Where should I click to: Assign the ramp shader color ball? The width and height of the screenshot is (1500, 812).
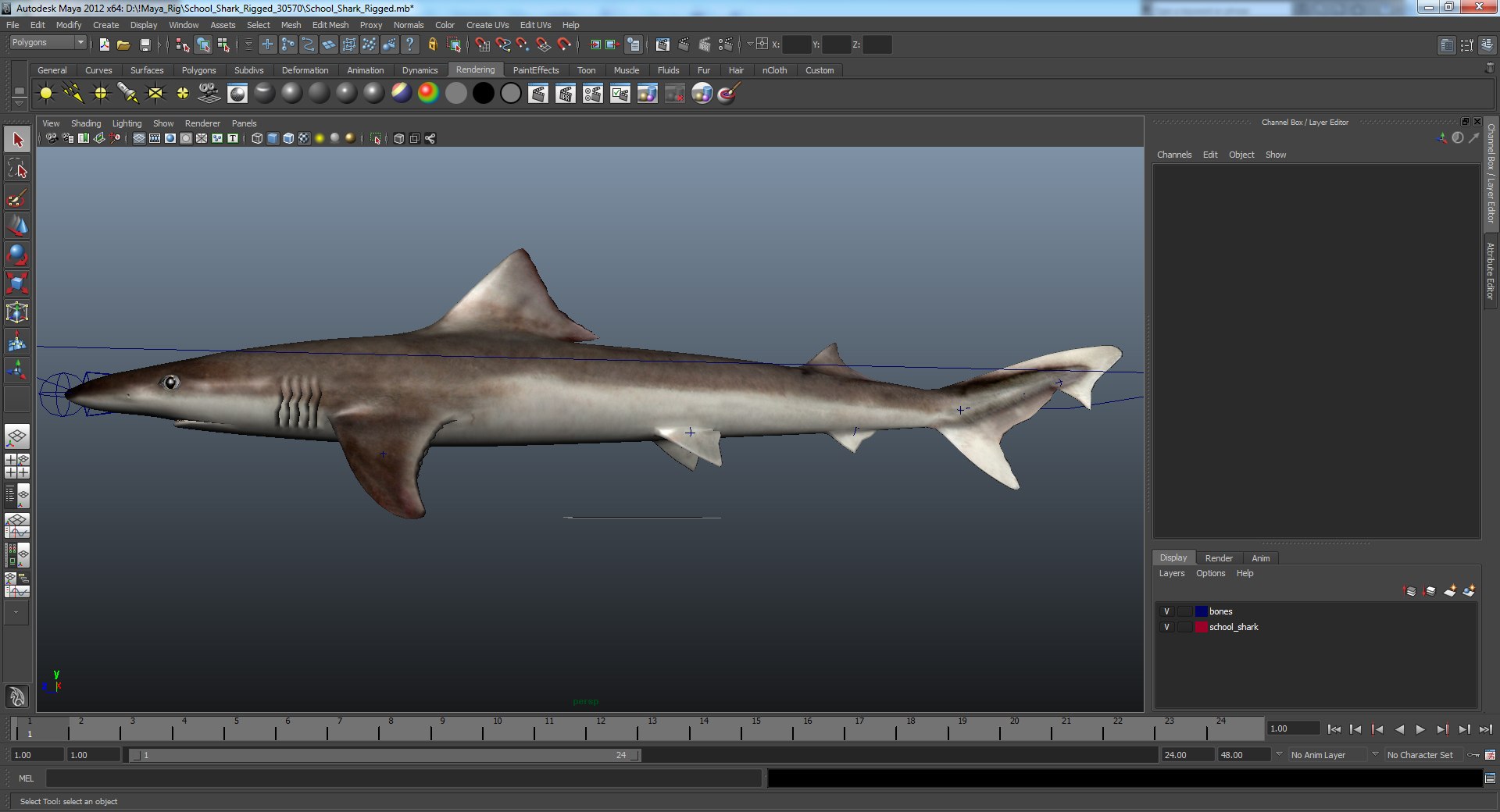coord(428,94)
